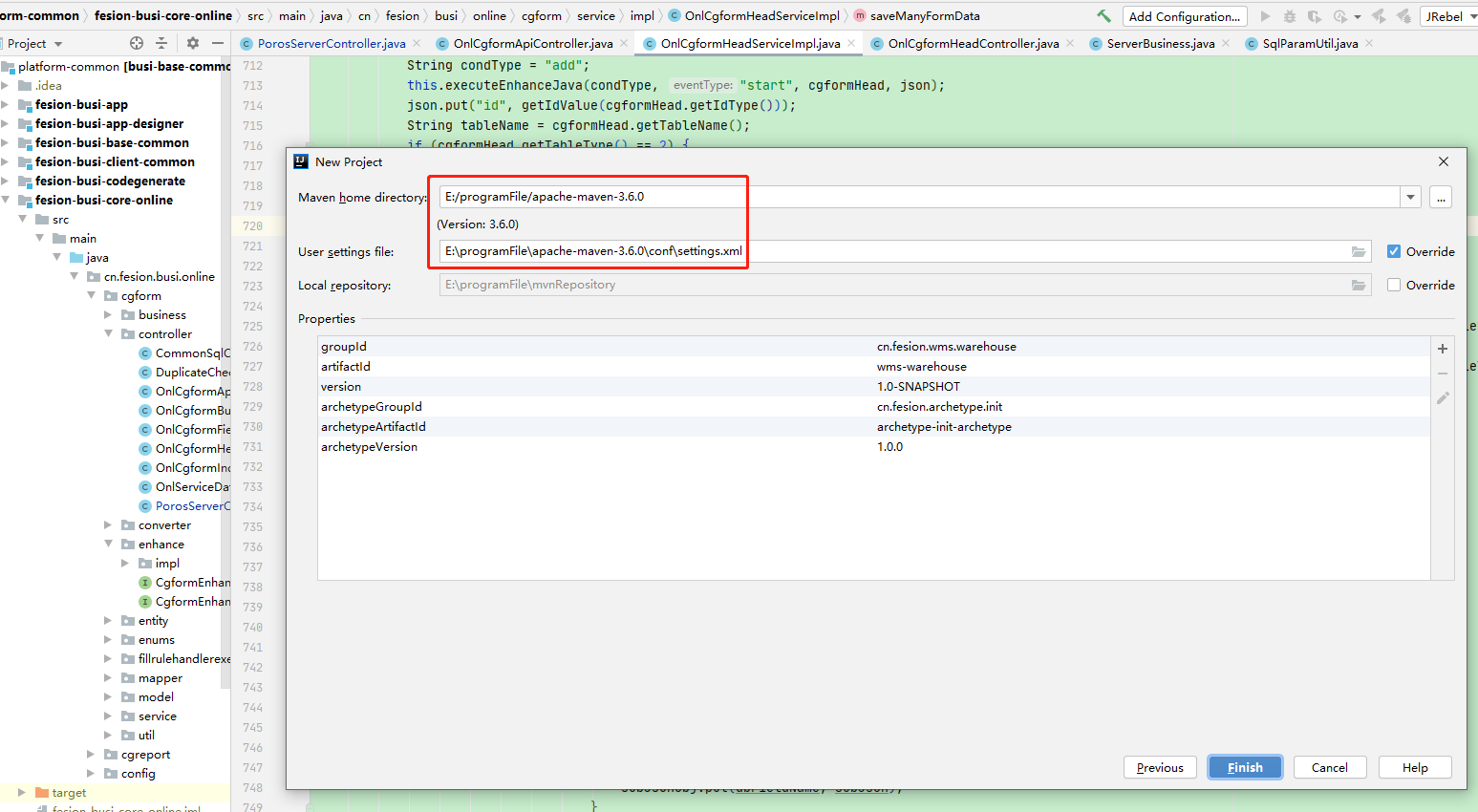Close the PorosServerController.java tab

point(417,43)
